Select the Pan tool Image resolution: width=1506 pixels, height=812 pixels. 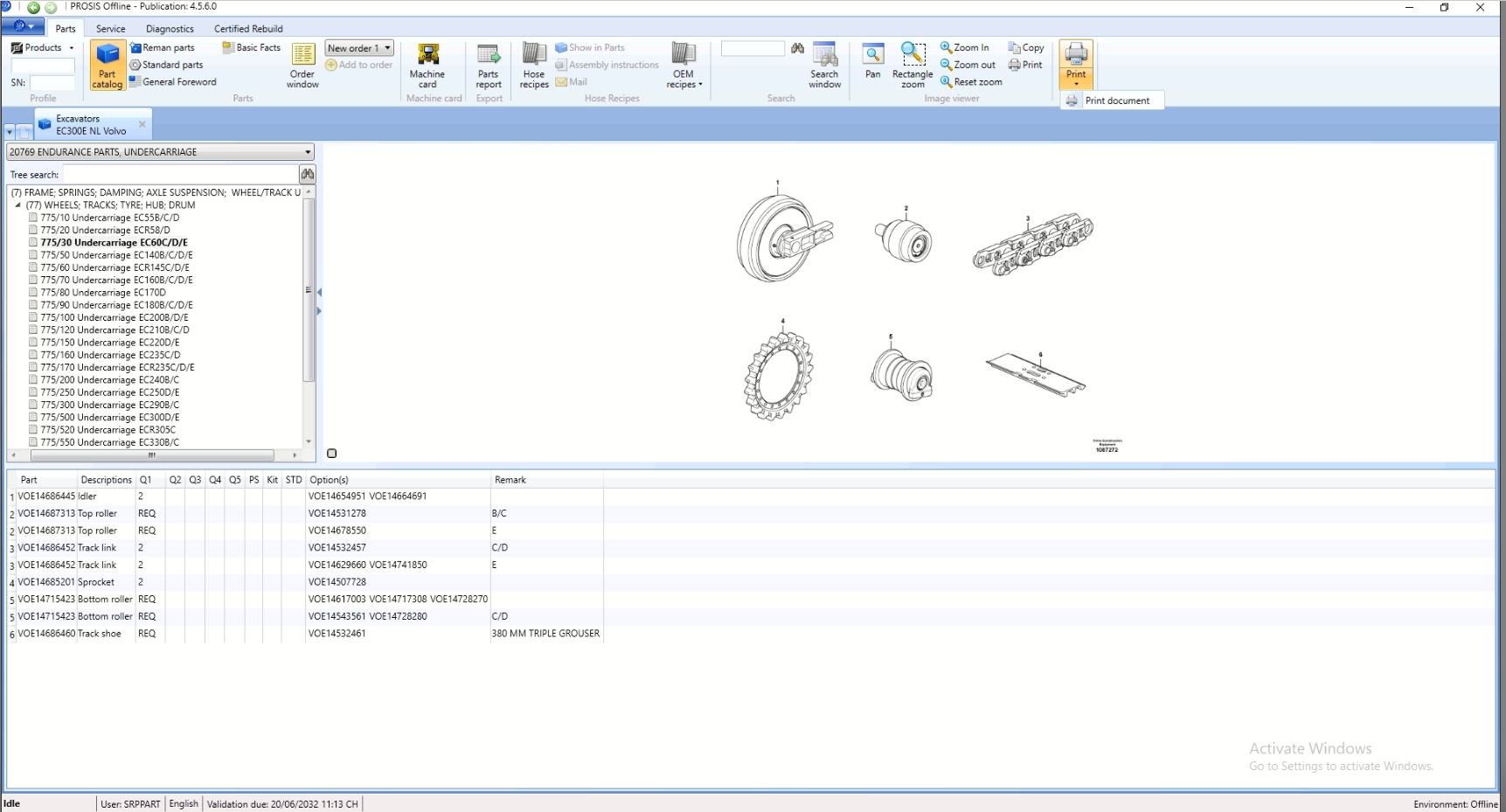[872, 61]
